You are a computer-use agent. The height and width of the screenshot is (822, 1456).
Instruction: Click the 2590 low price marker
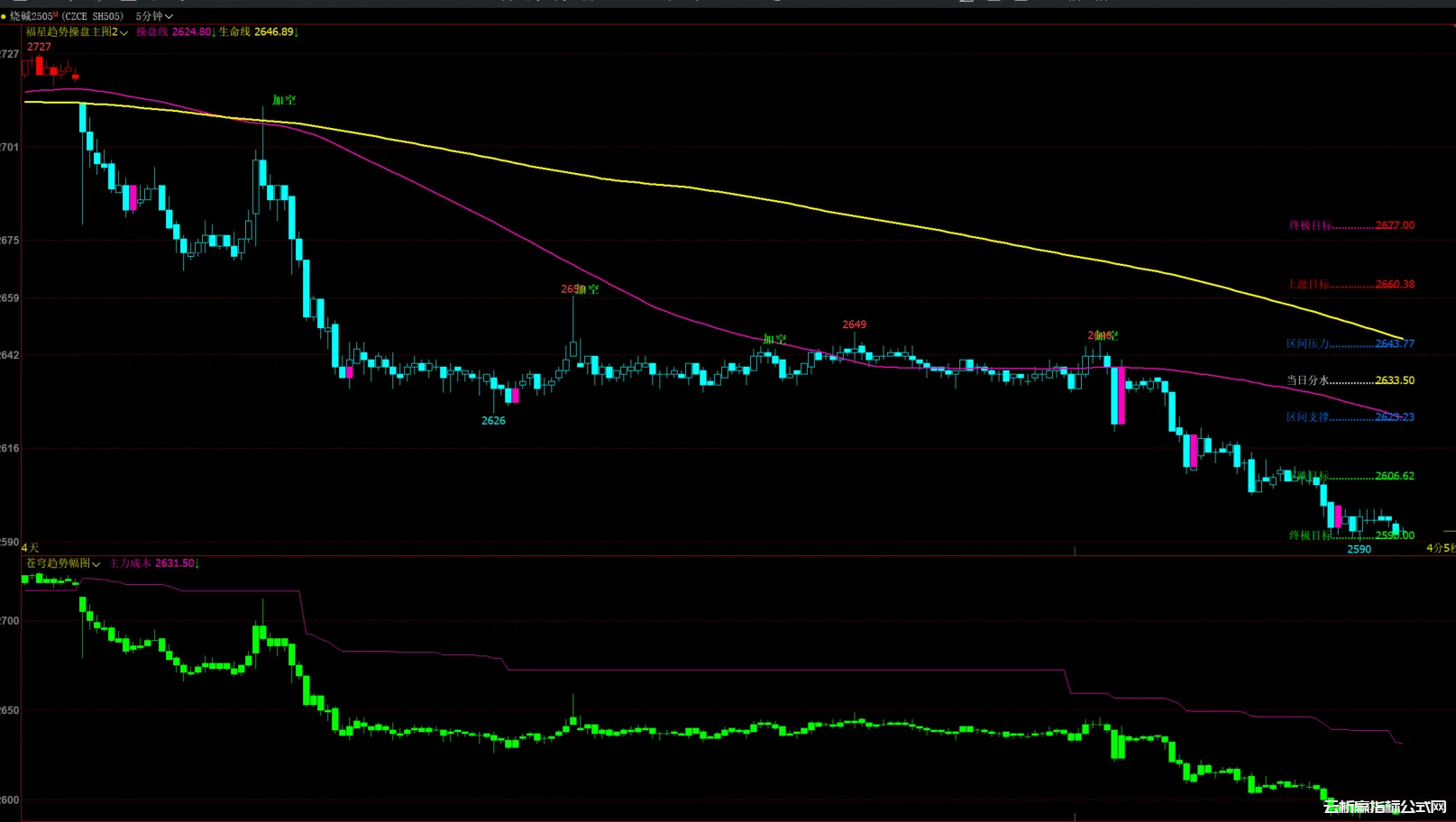pos(1359,549)
